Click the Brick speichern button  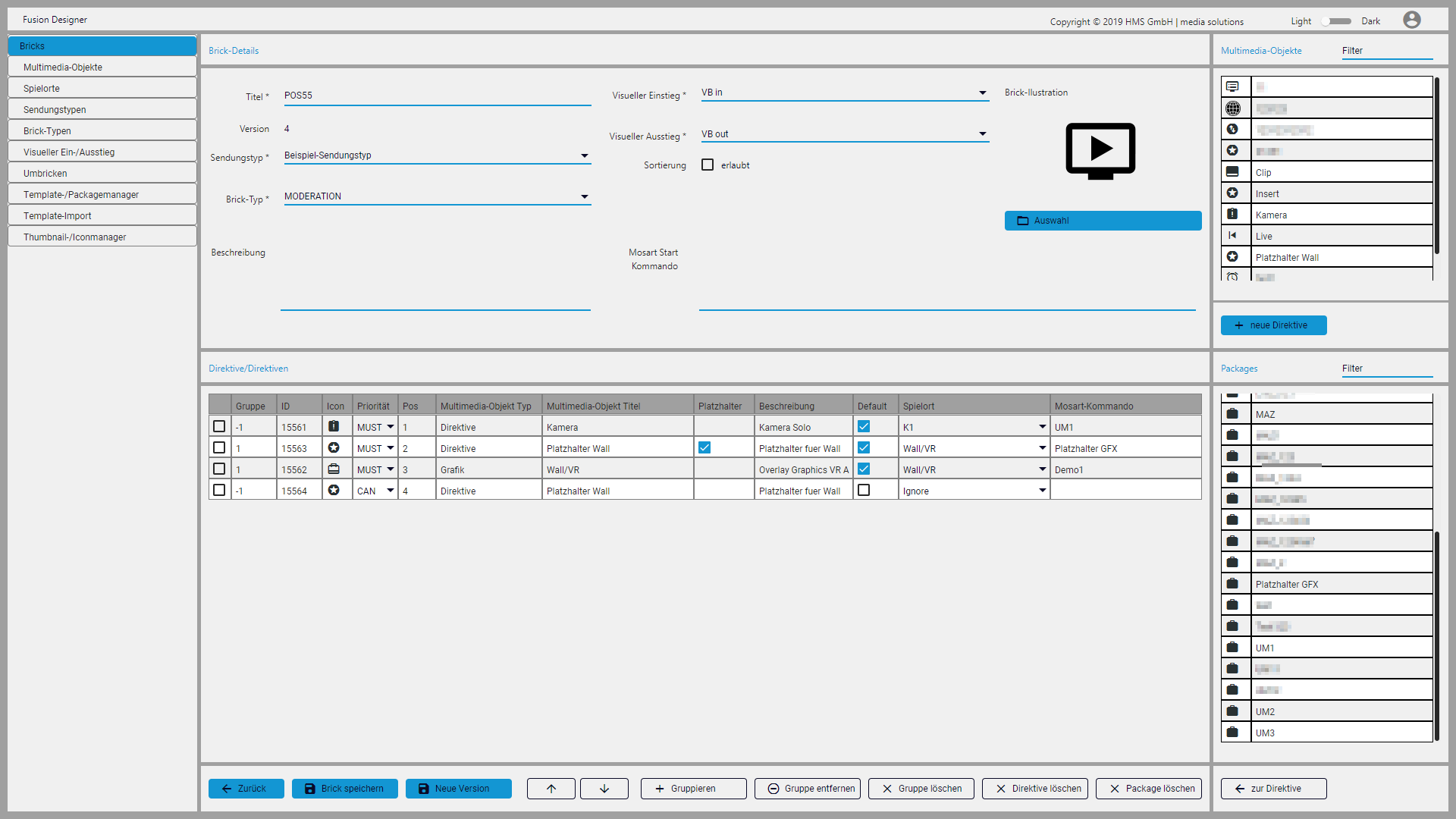point(345,789)
